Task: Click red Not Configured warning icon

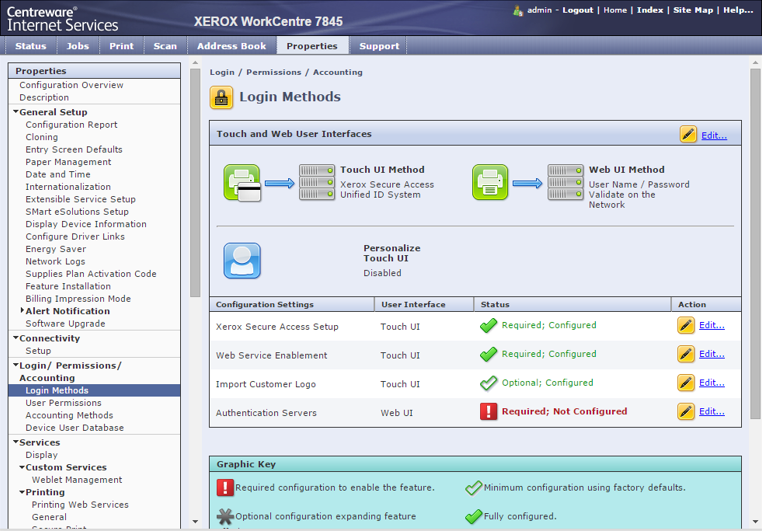Action: (489, 412)
